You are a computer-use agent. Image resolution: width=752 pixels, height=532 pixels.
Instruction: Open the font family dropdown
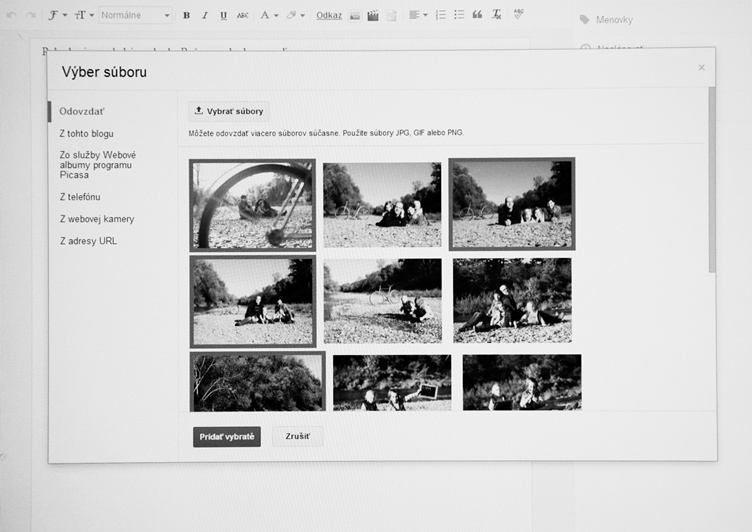coord(58,15)
